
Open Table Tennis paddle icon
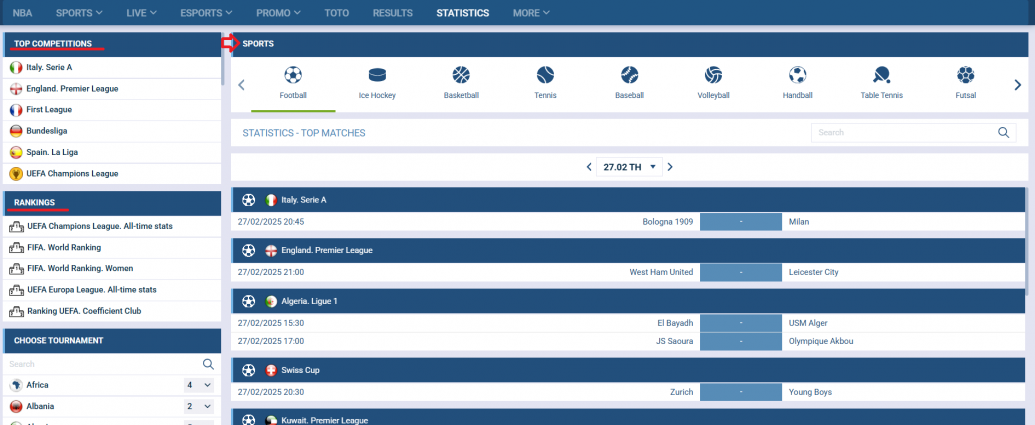tap(881, 75)
